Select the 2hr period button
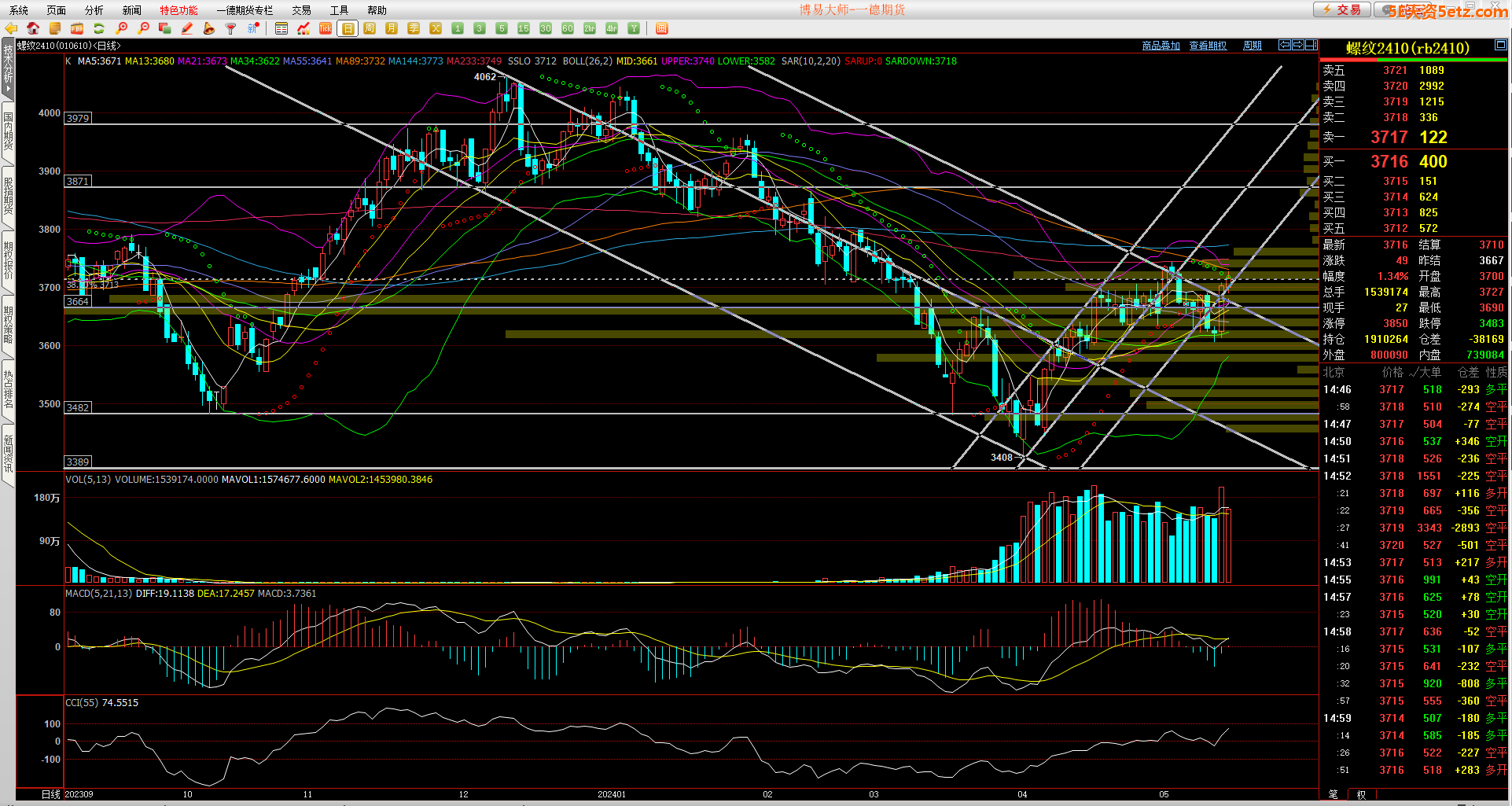The height and width of the screenshot is (806, 1512). coord(590,28)
